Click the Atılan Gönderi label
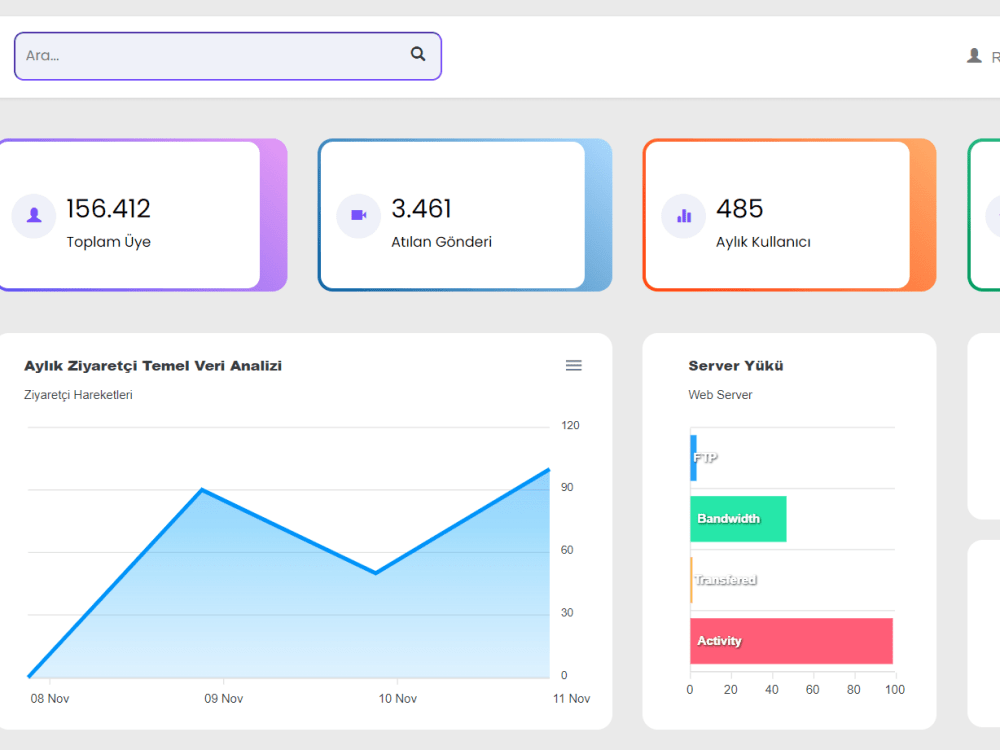This screenshot has height=750, width=1000. click(441, 242)
